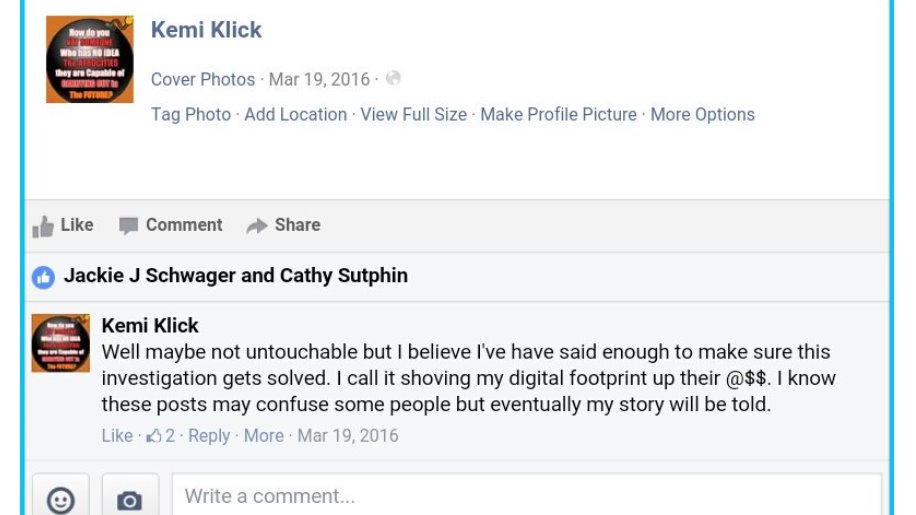916x515 pixels.
Task: Open the Cover Photos album link
Action: [203, 79]
